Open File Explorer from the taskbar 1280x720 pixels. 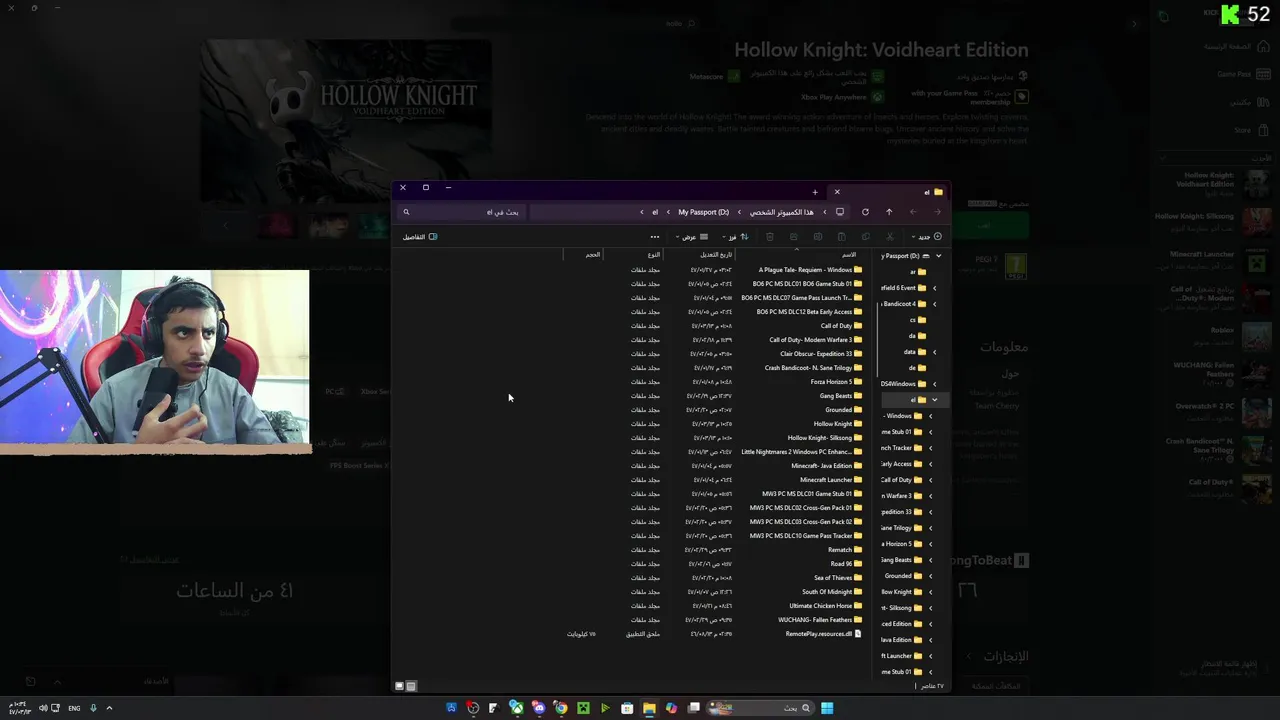click(649, 708)
